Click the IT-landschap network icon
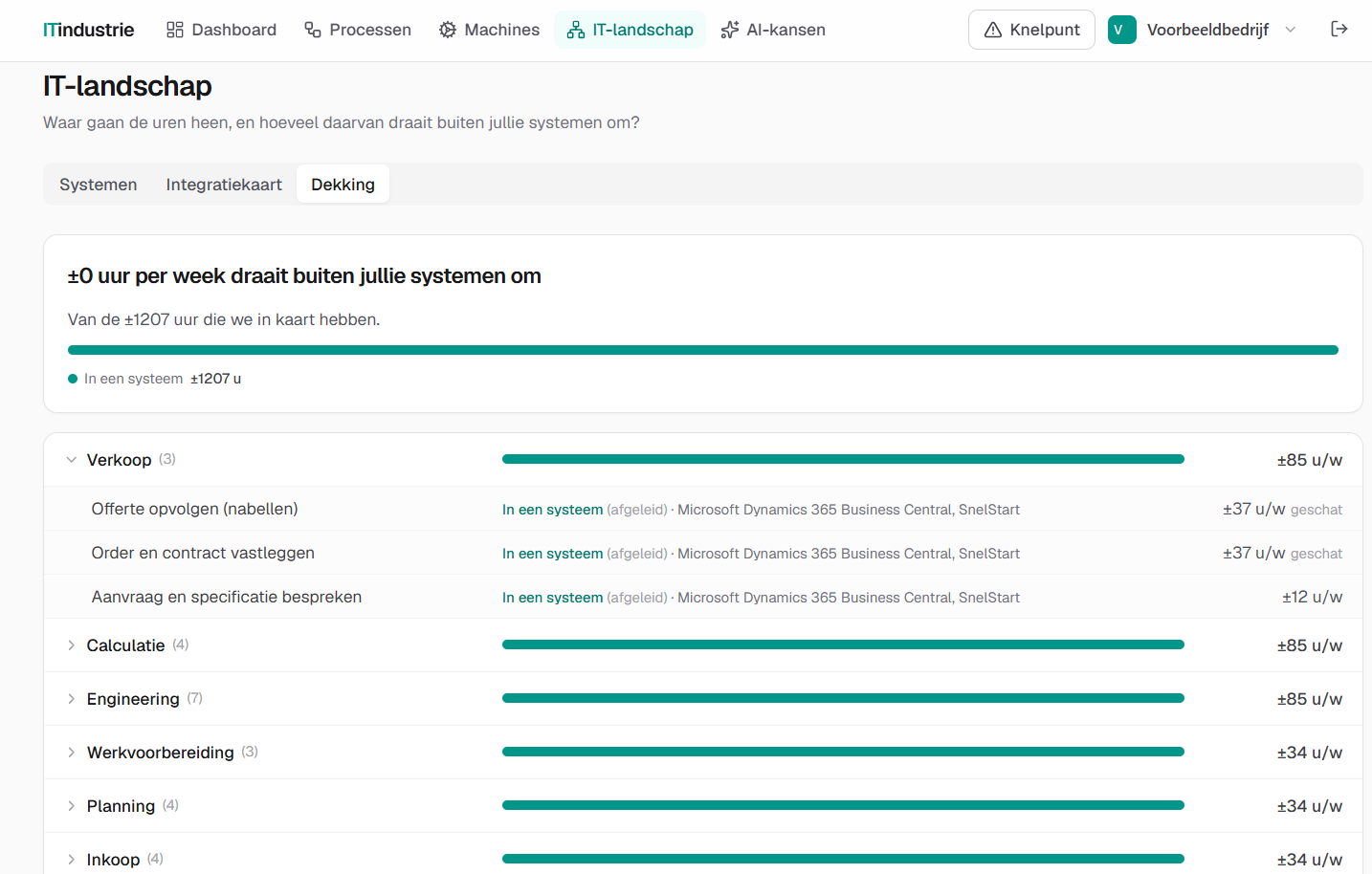 (x=576, y=30)
